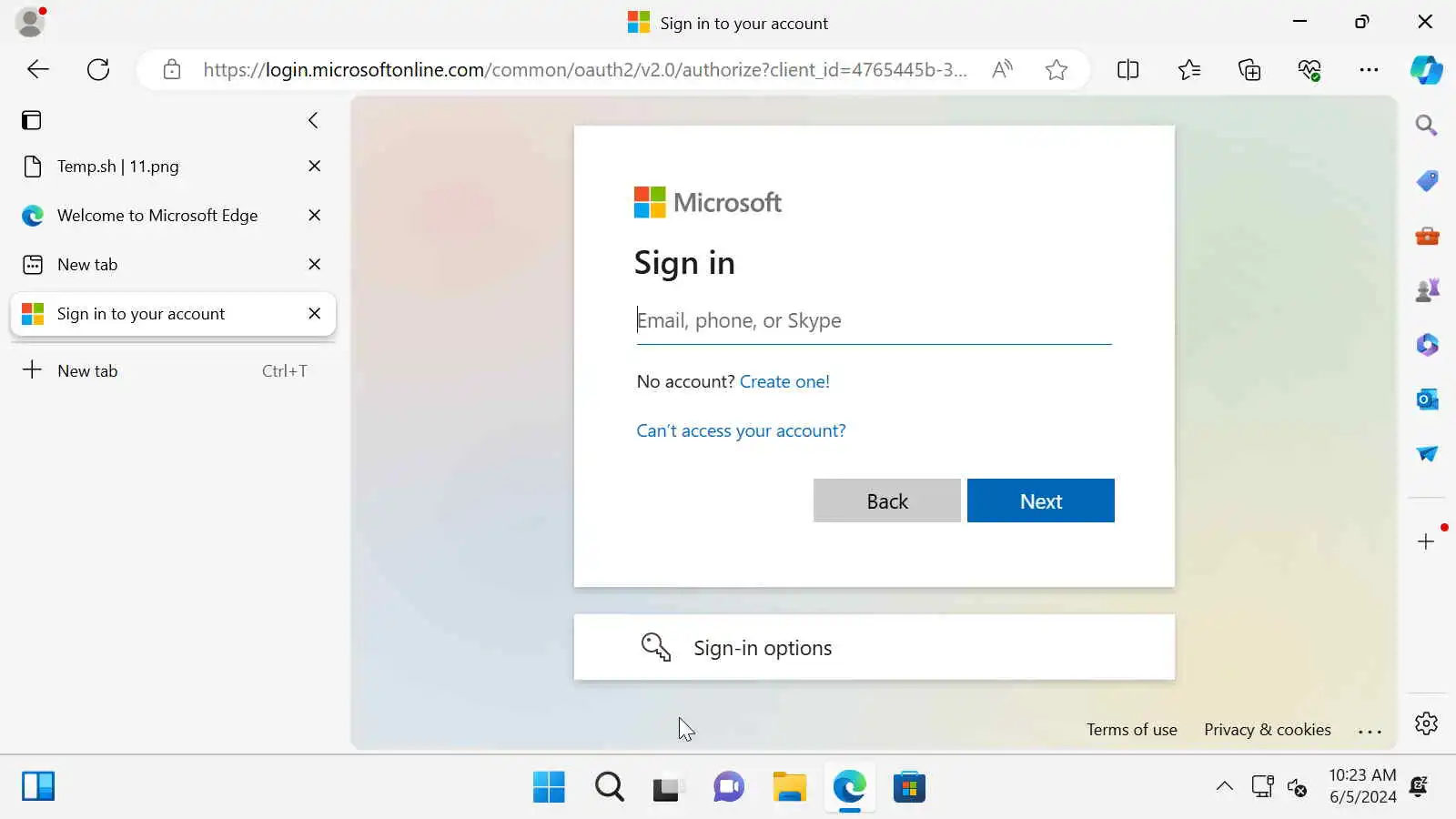Open Sign-in options
Viewport: 1456px width, 819px height.
click(x=874, y=648)
